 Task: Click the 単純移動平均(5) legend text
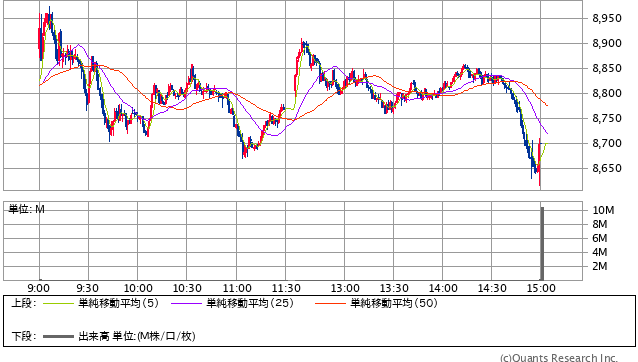[118, 303]
